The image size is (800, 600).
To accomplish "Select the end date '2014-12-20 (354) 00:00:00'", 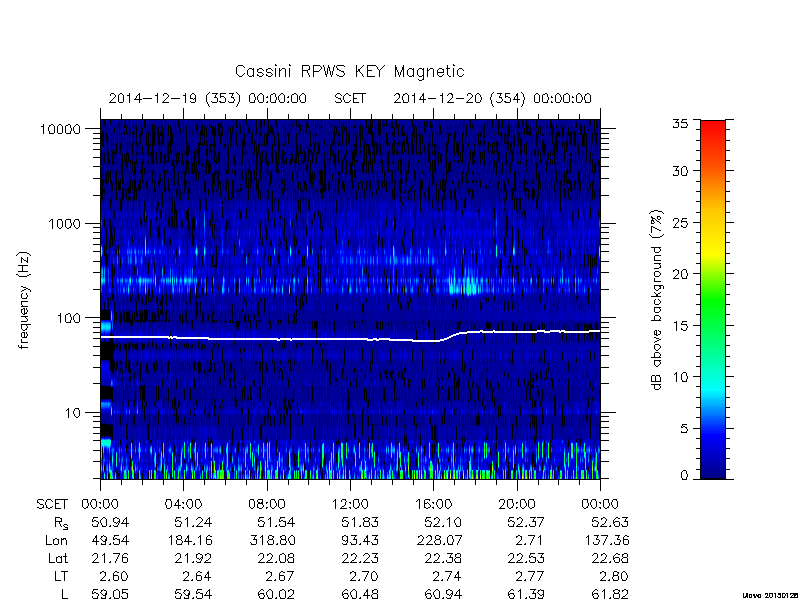I will pyautogui.click(x=492, y=98).
